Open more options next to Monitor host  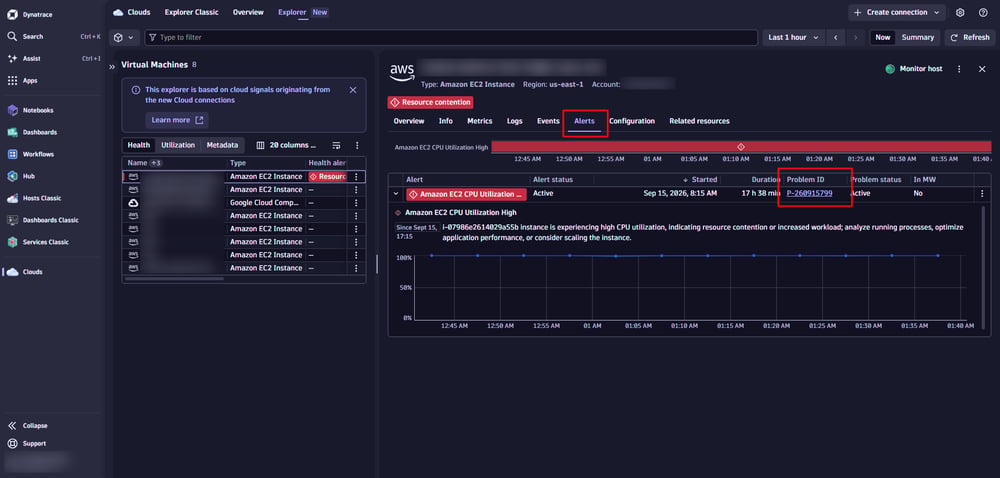coord(959,69)
